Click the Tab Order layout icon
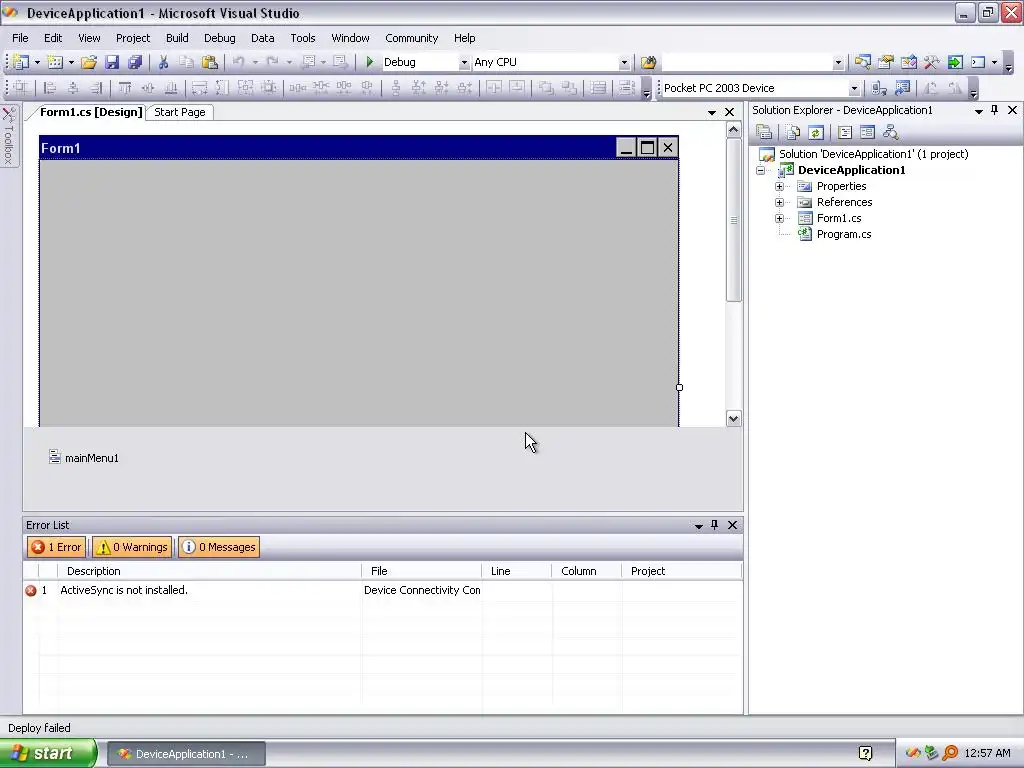The image size is (1024, 768). coord(626,88)
